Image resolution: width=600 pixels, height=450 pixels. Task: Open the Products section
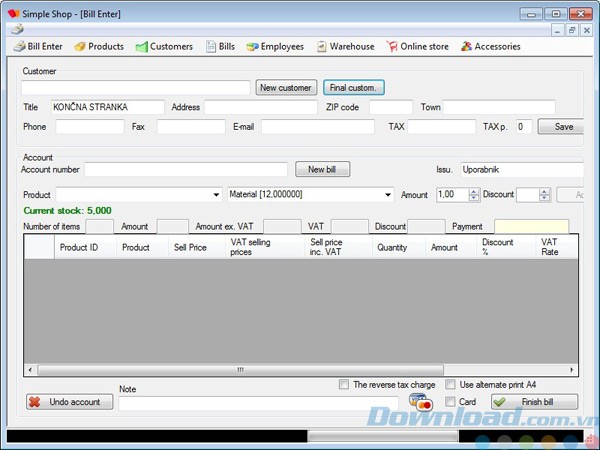[x=99, y=46]
